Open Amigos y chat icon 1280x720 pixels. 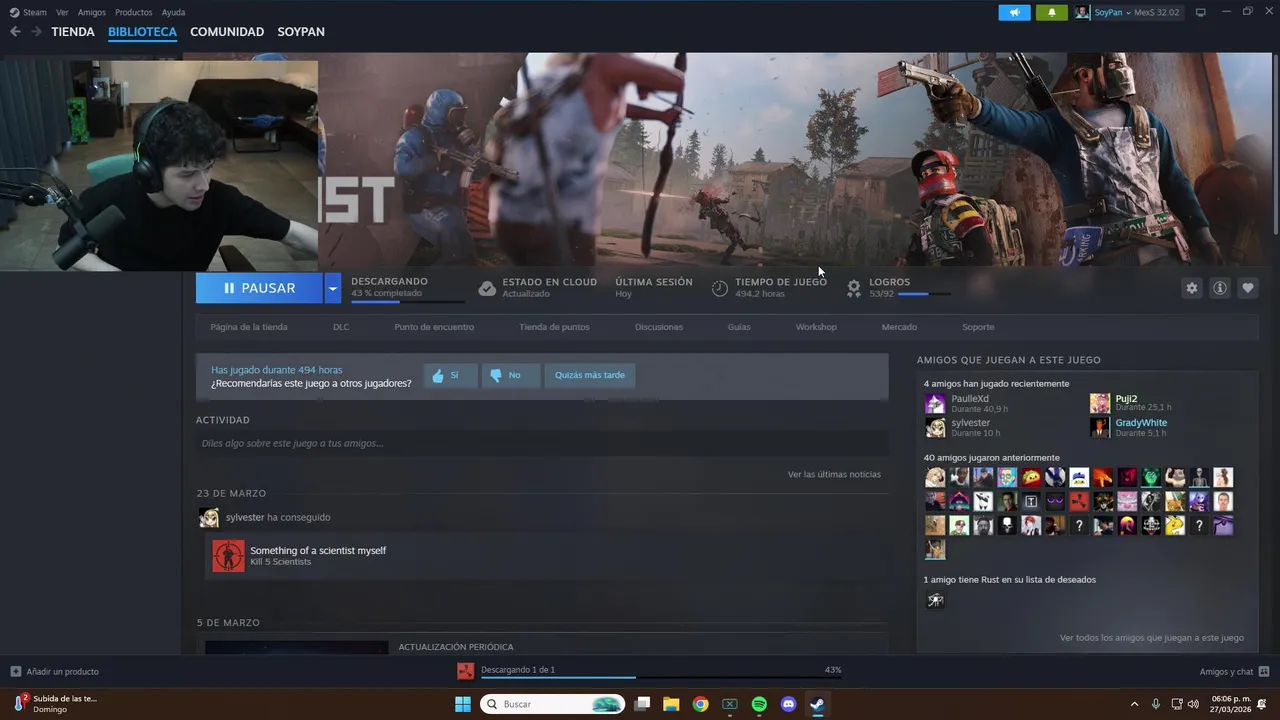pyautogui.click(x=1264, y=671)
